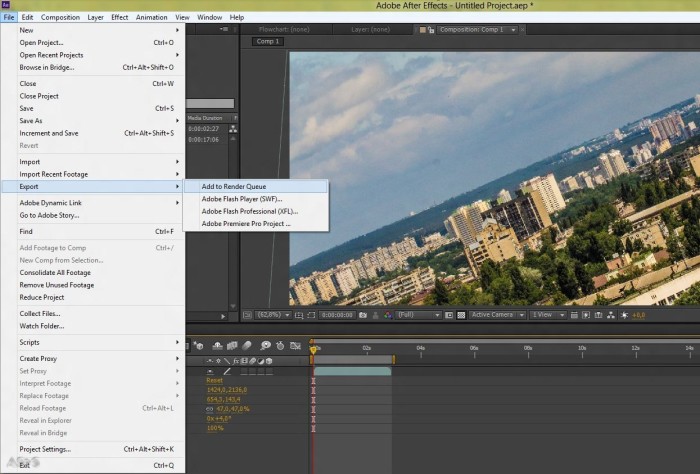Choose Add to Render Queue
700x474 pixels.
coord(256,187)
